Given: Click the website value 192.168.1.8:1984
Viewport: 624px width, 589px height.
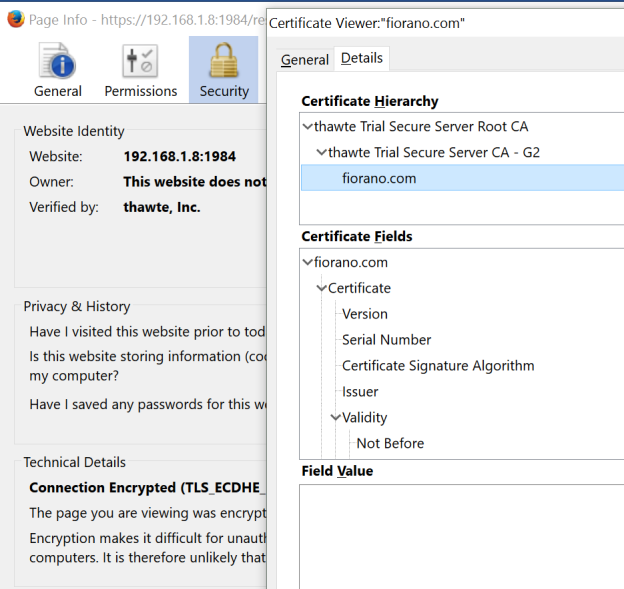Looking at the screenshot, I should [x=179, y=156].
